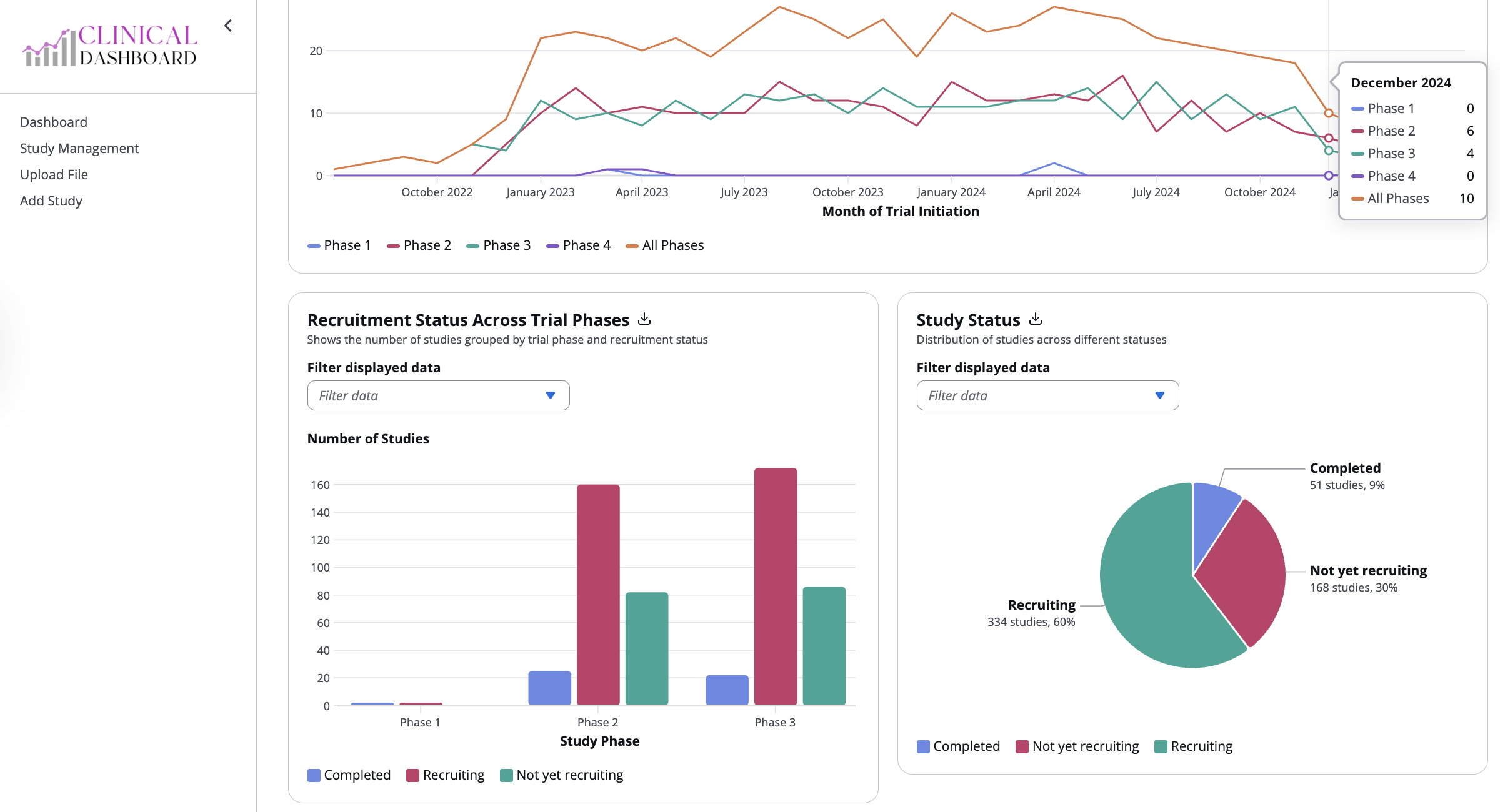1500x812 pixels.
Task: Click the 'Study Status' heading
Action: 968,320
